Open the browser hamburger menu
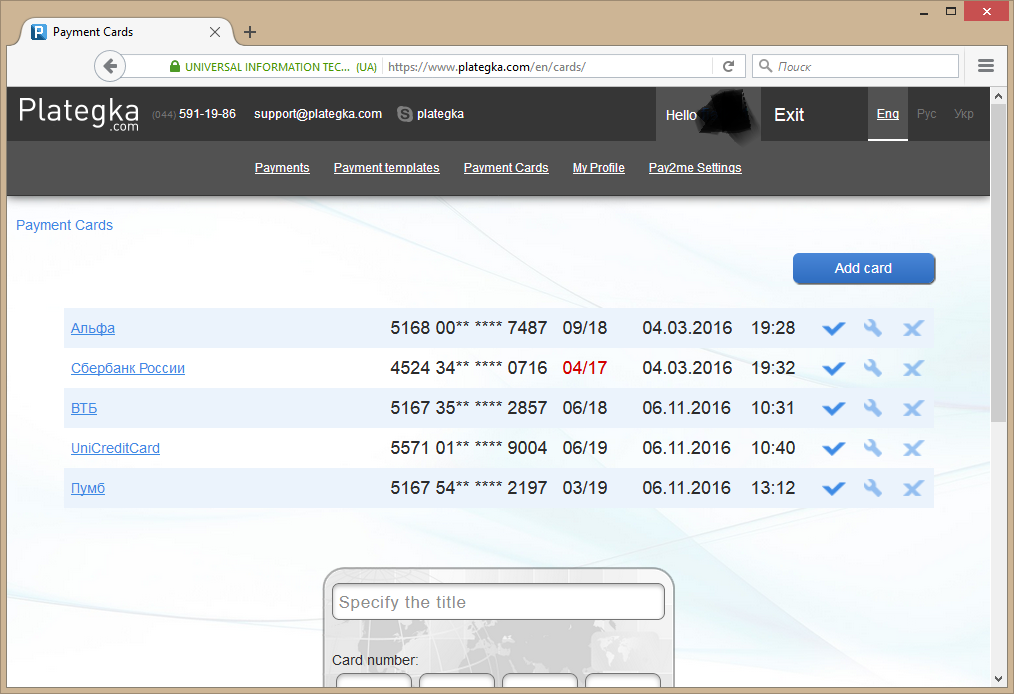 coord(986,66)
